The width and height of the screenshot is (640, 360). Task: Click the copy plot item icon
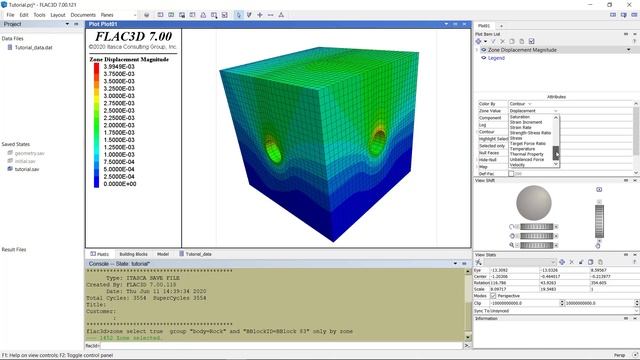[x=512, y=41]
